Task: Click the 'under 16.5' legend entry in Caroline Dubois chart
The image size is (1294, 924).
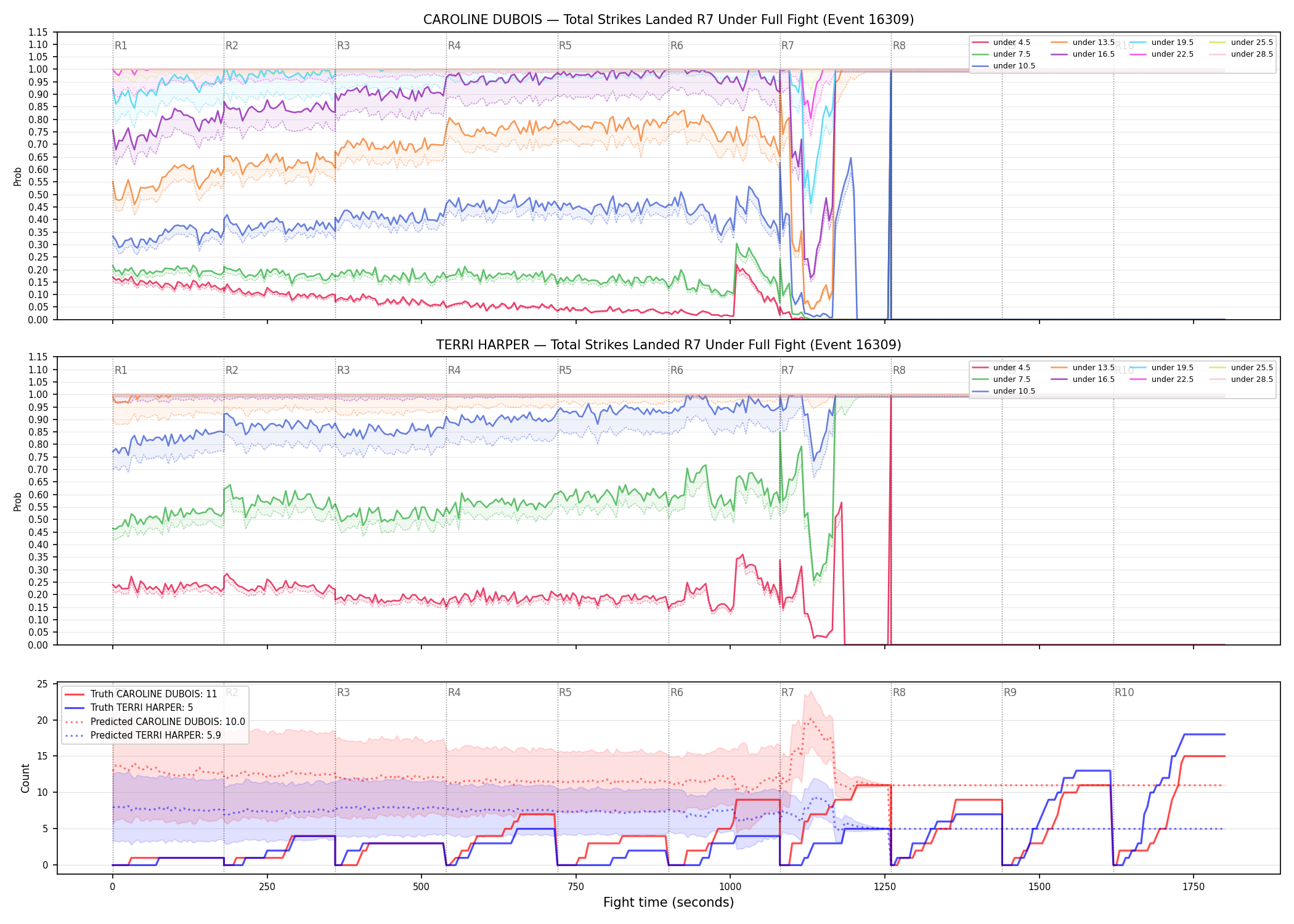Action: (1083, 54)
